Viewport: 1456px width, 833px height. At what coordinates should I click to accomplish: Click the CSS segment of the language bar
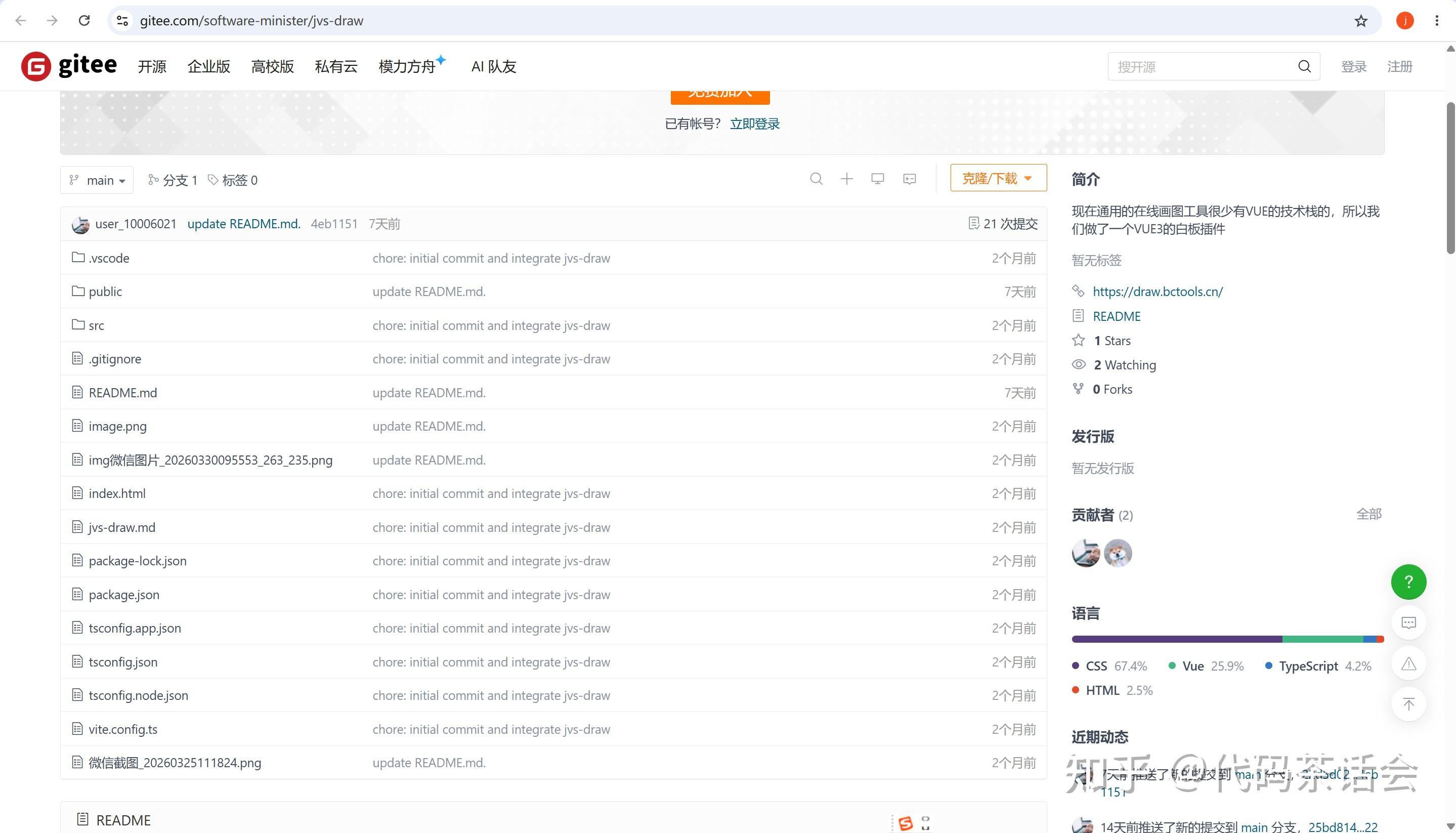coord(1177,639)
